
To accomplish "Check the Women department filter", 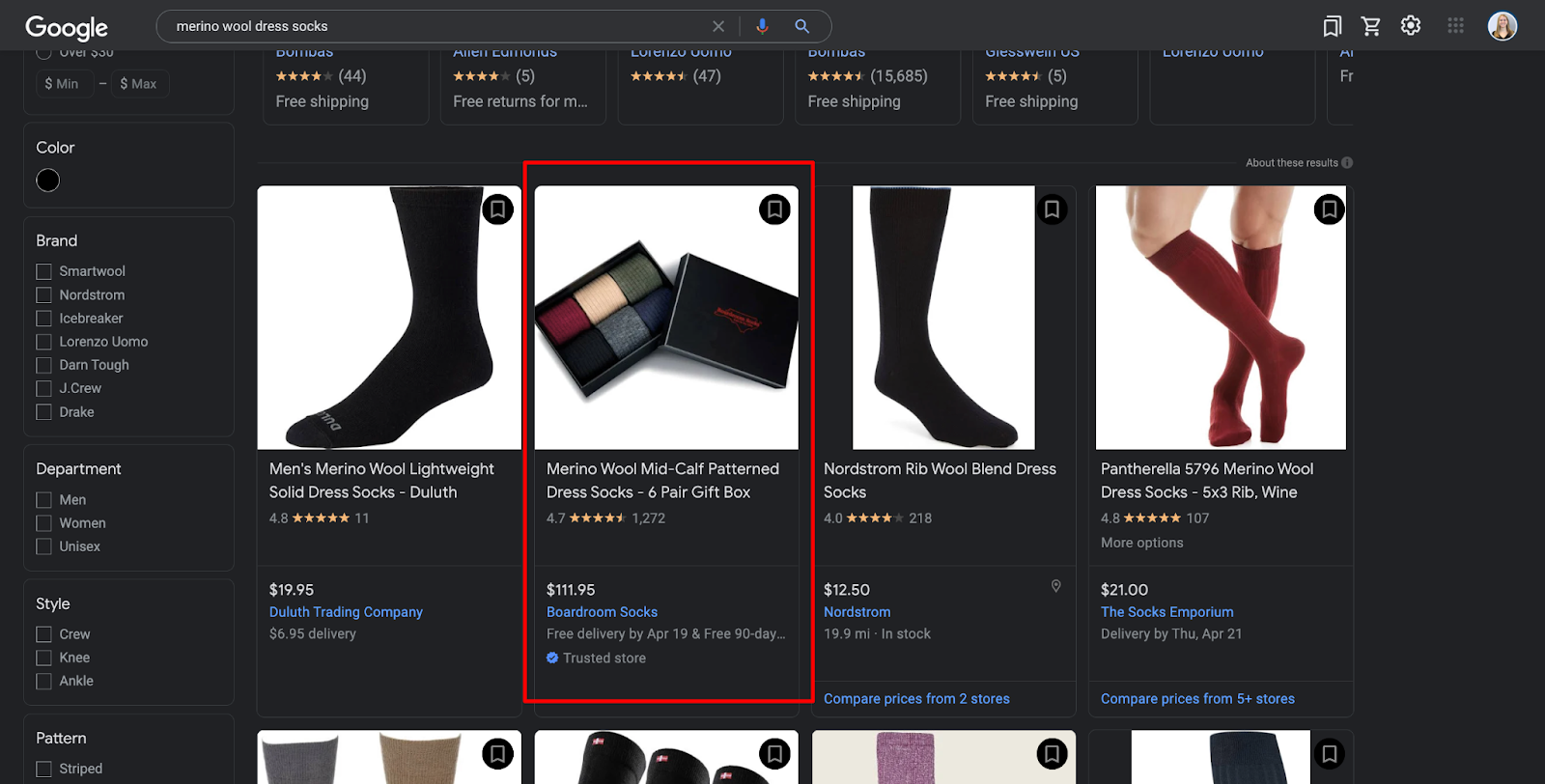I will pos(43,523).
